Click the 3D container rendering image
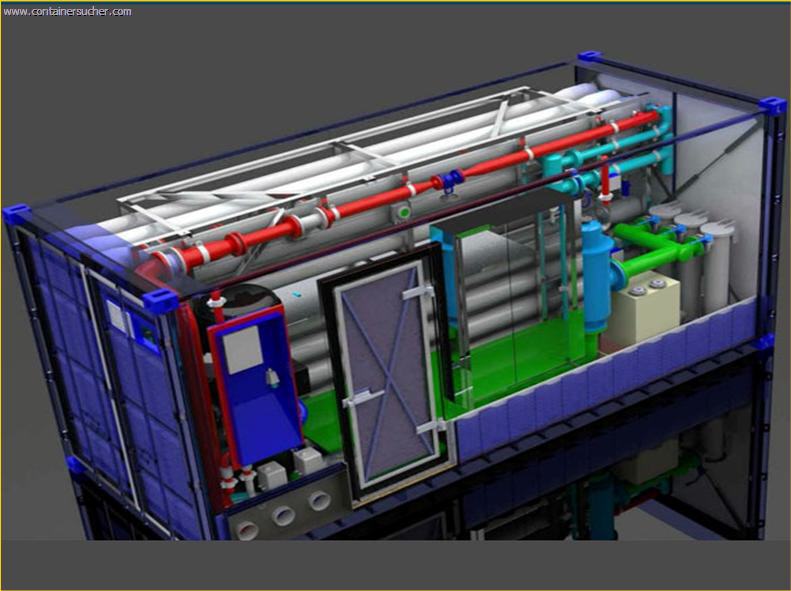The image size is (791, 591). [x=396, y=296]
